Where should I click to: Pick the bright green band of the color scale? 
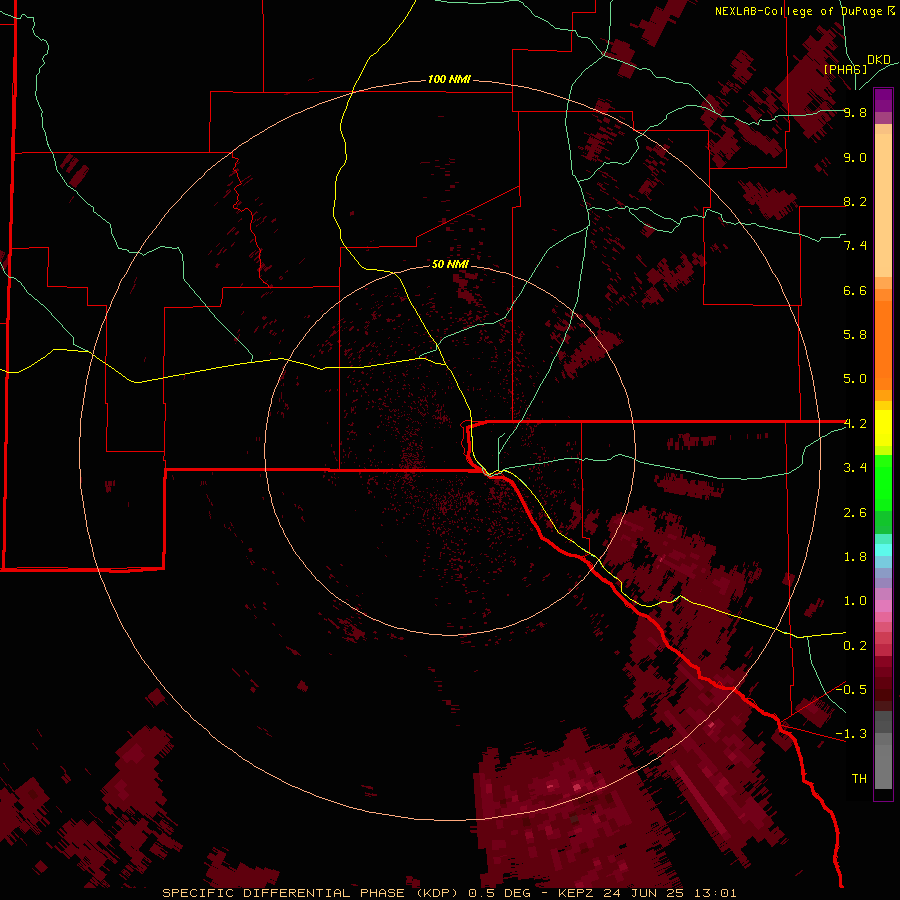tap(883, 482)
